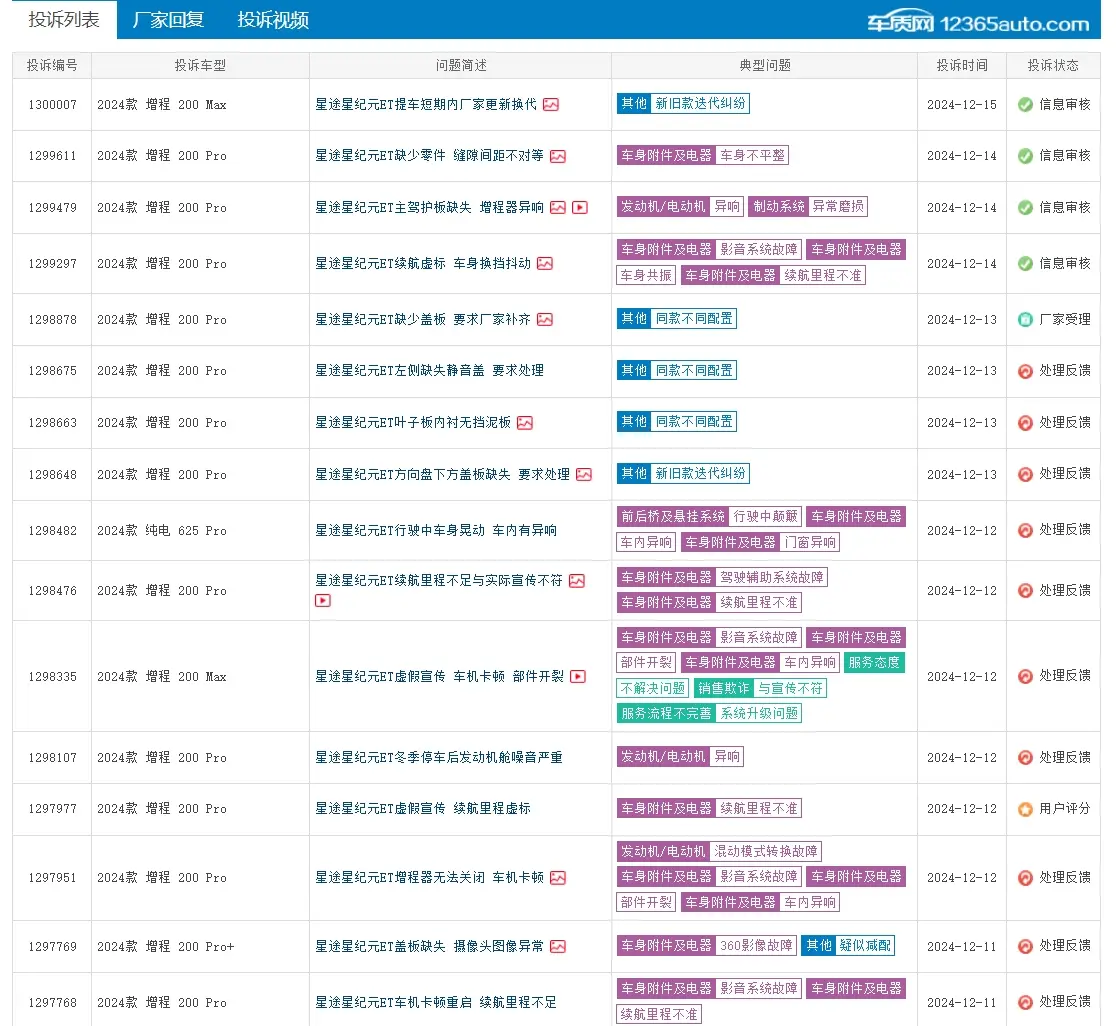
Task: Play video icon in row 1299479
Action: [x=580, y=207]
